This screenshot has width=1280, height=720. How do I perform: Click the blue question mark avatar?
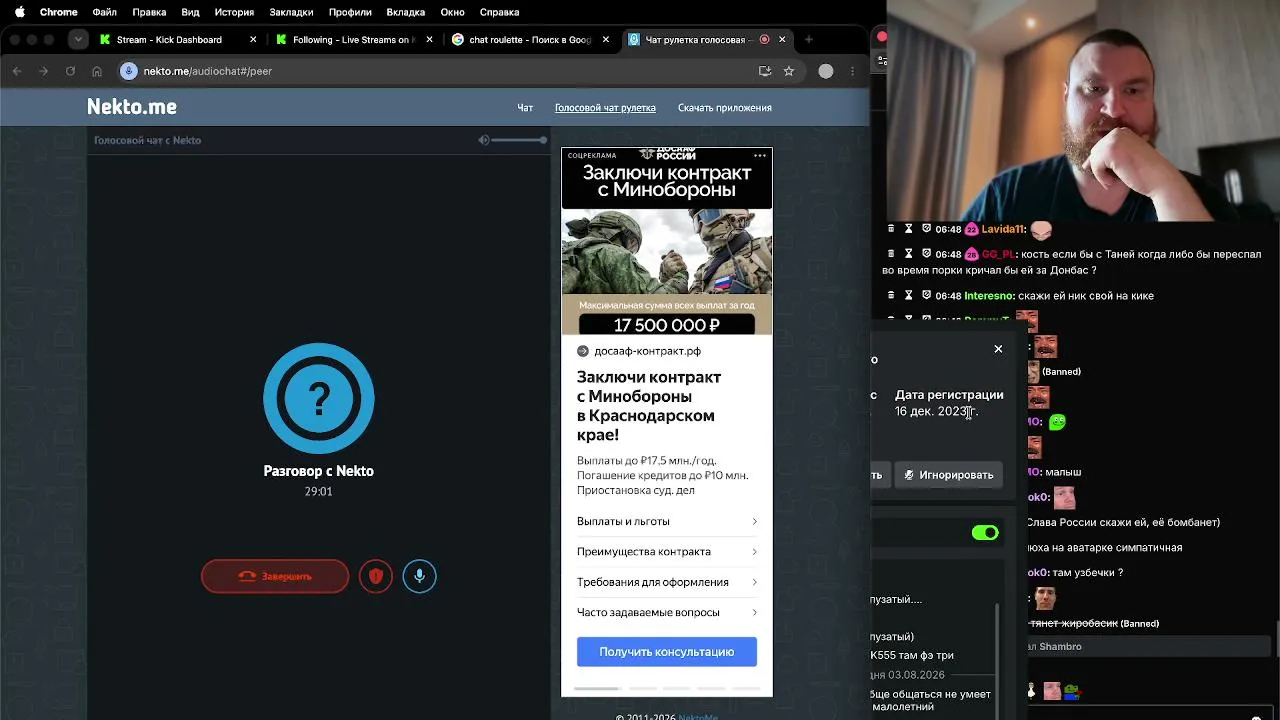coord(319,398)
